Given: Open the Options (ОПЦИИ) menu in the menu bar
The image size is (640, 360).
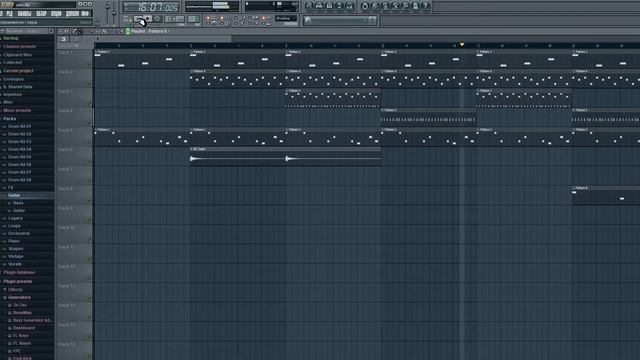Looking at the screenshot, I should [56, 13].
